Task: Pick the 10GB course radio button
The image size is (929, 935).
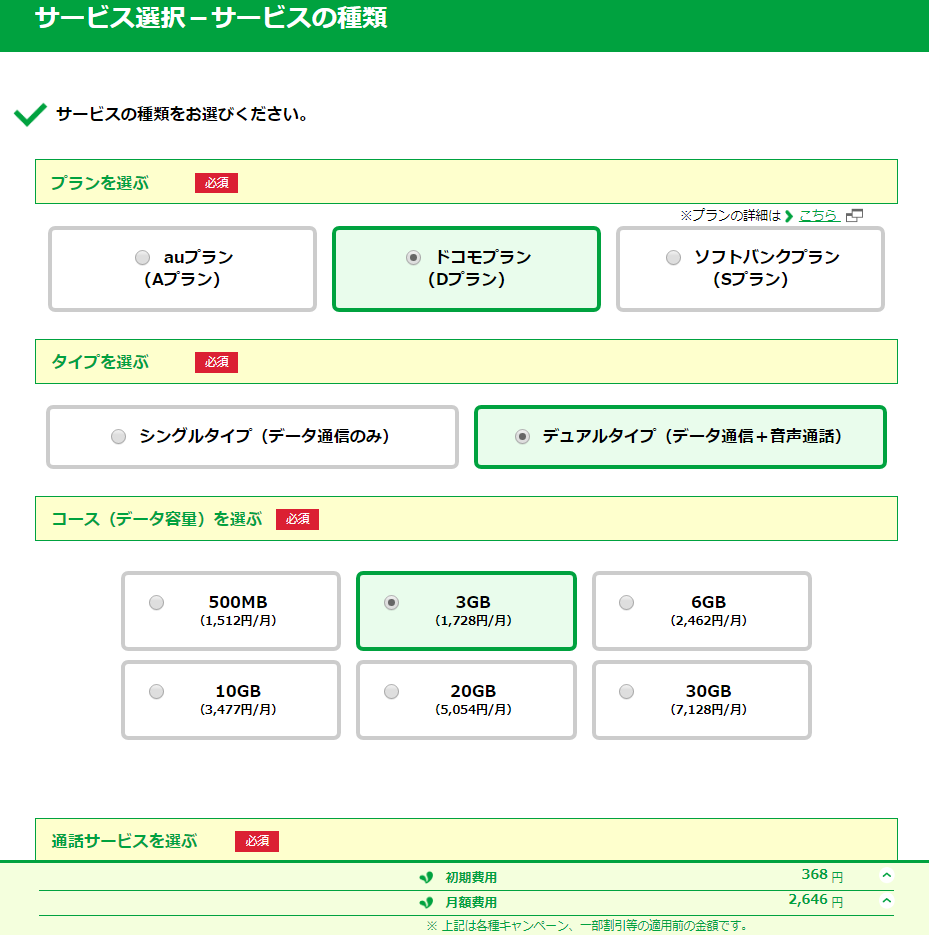Action: [156, 692]
